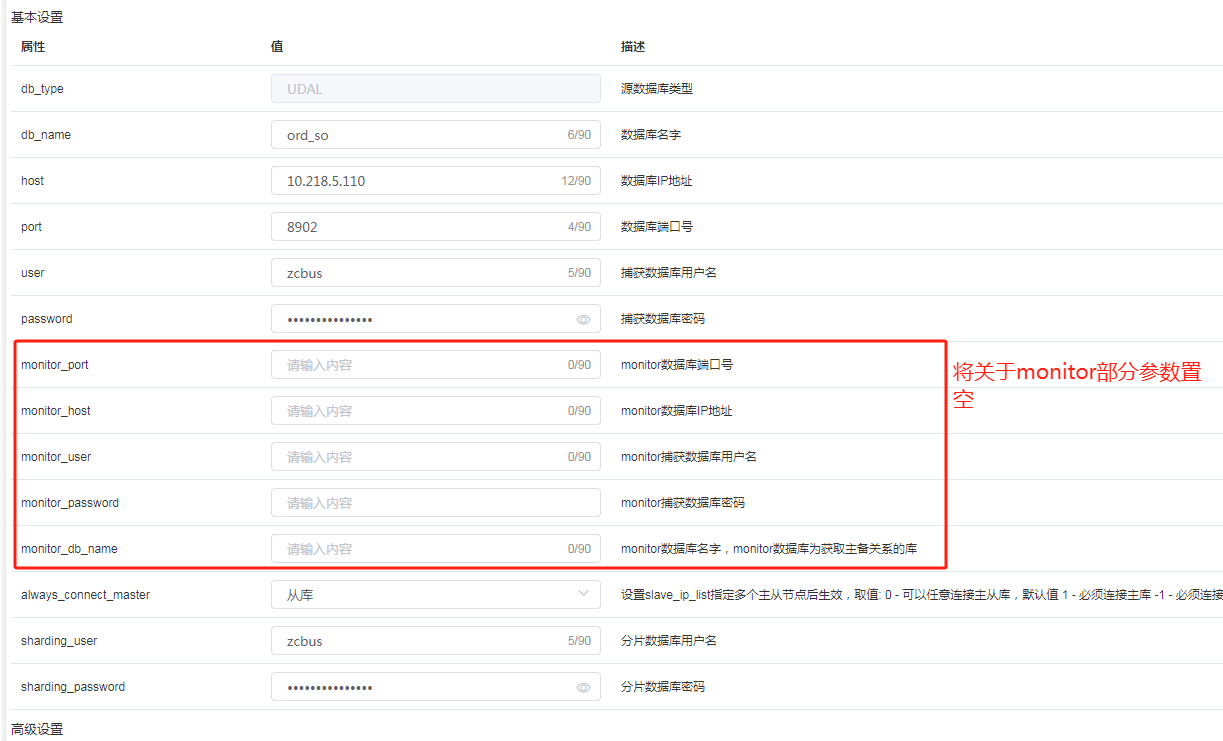Click the disabled db_type field showing UDAL
The height and width of the screenshot is (741, 1223).
click(x=435, y=89)
